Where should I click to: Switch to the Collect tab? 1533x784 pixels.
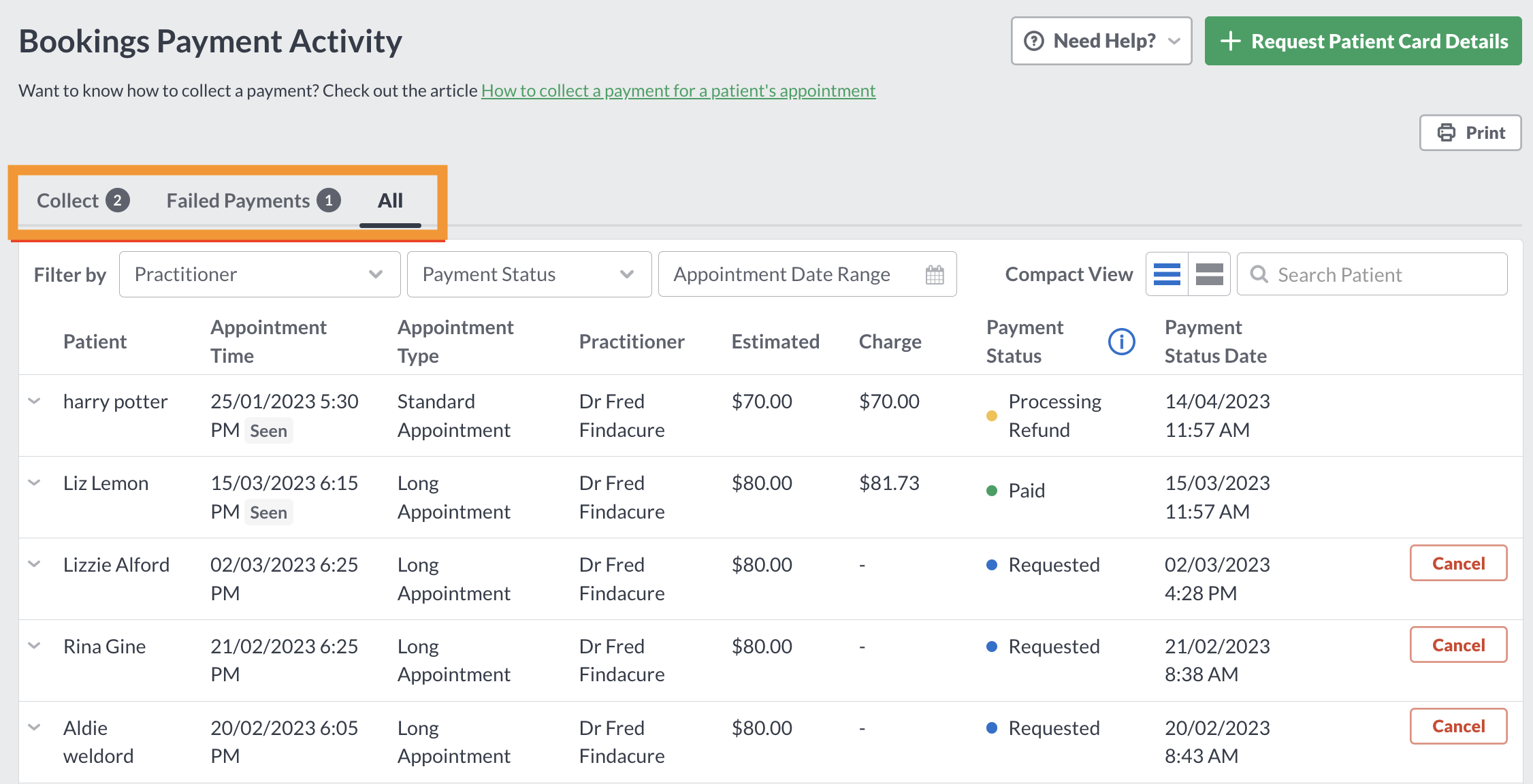[82, 201]
